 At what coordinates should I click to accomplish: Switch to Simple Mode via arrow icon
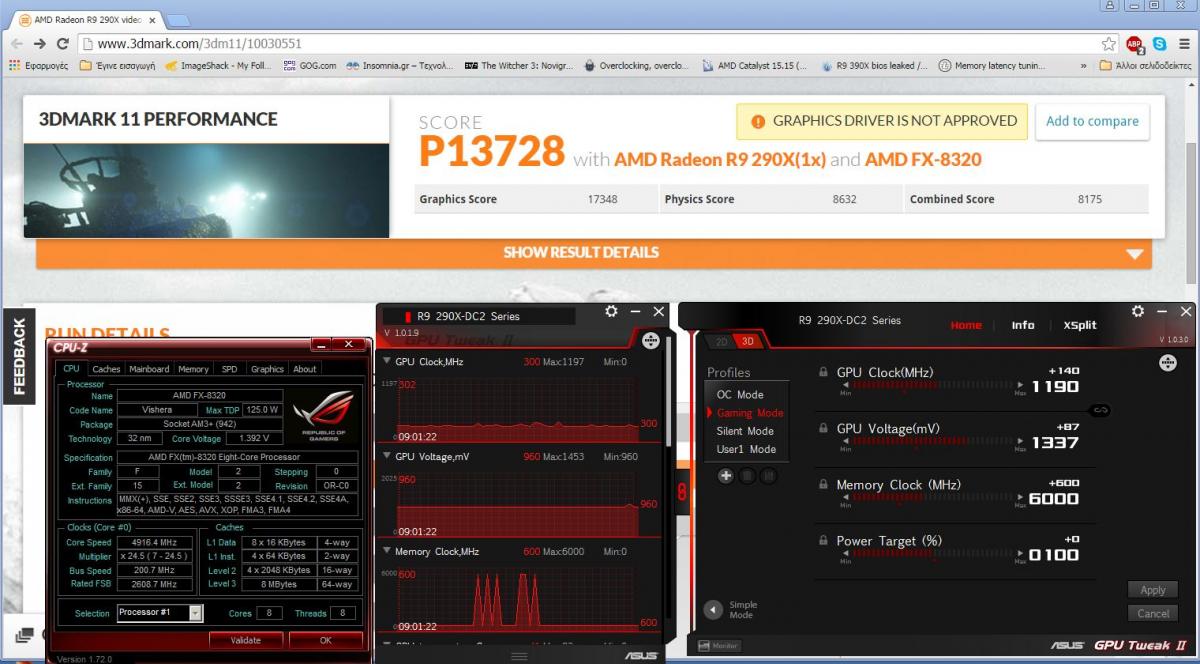[713, 609]
